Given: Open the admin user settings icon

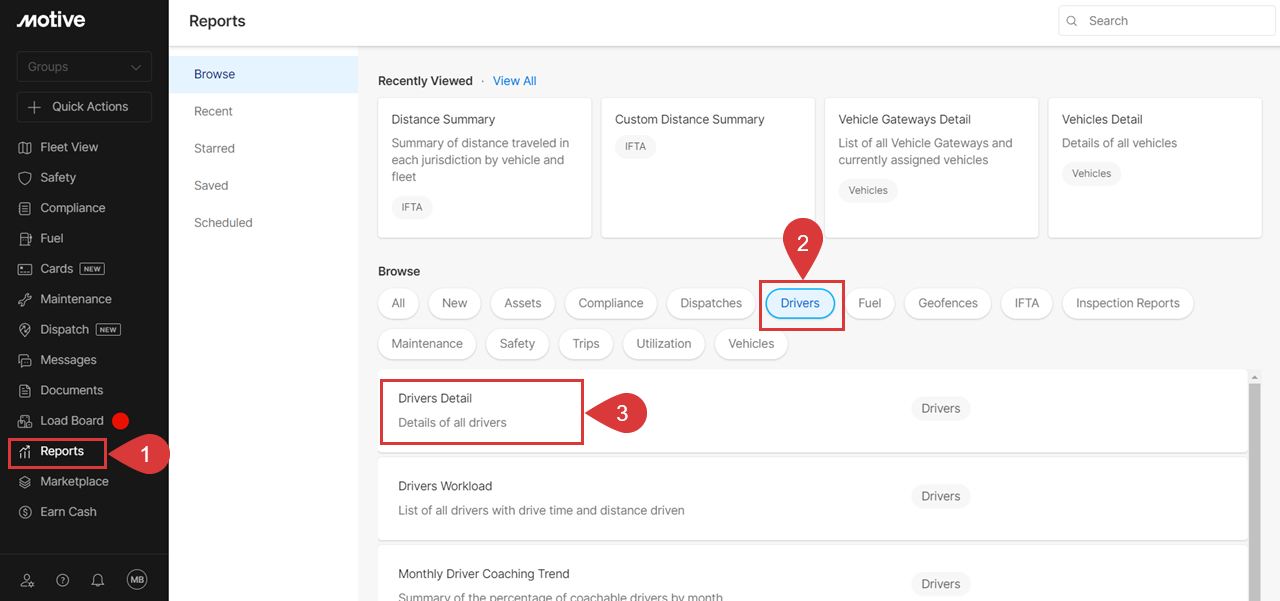Looking at the screenshot, I should point(27,580).
